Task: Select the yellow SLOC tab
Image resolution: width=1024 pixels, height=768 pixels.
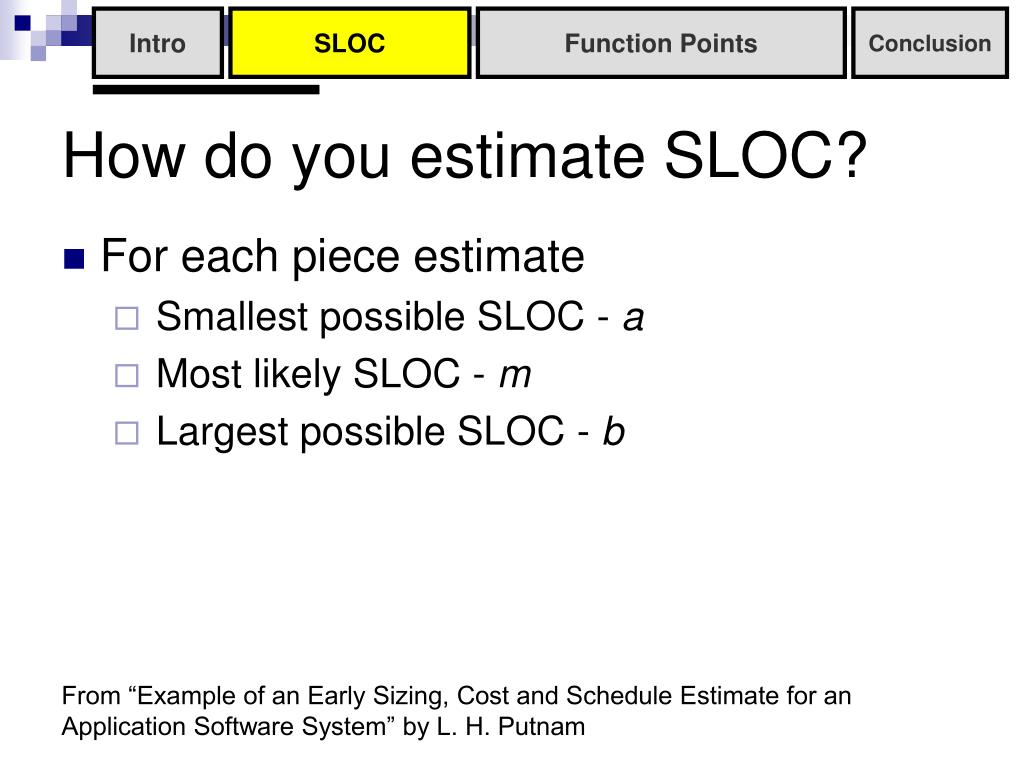Action: pyautogui.click(x=349, y=43)
